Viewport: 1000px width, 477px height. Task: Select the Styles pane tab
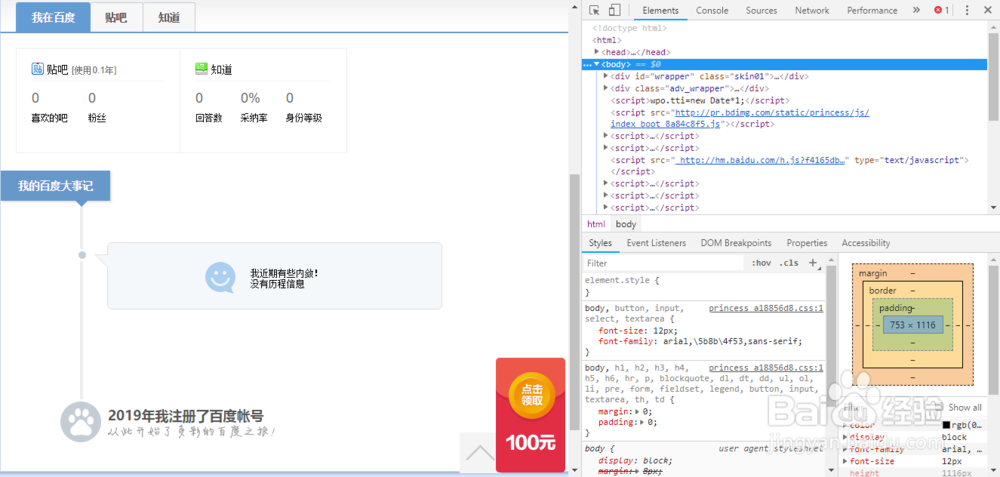(x=599, y=243)
